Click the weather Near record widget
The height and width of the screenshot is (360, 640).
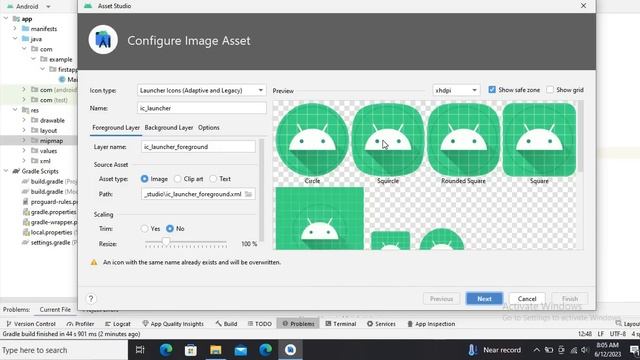coord(494,350)
